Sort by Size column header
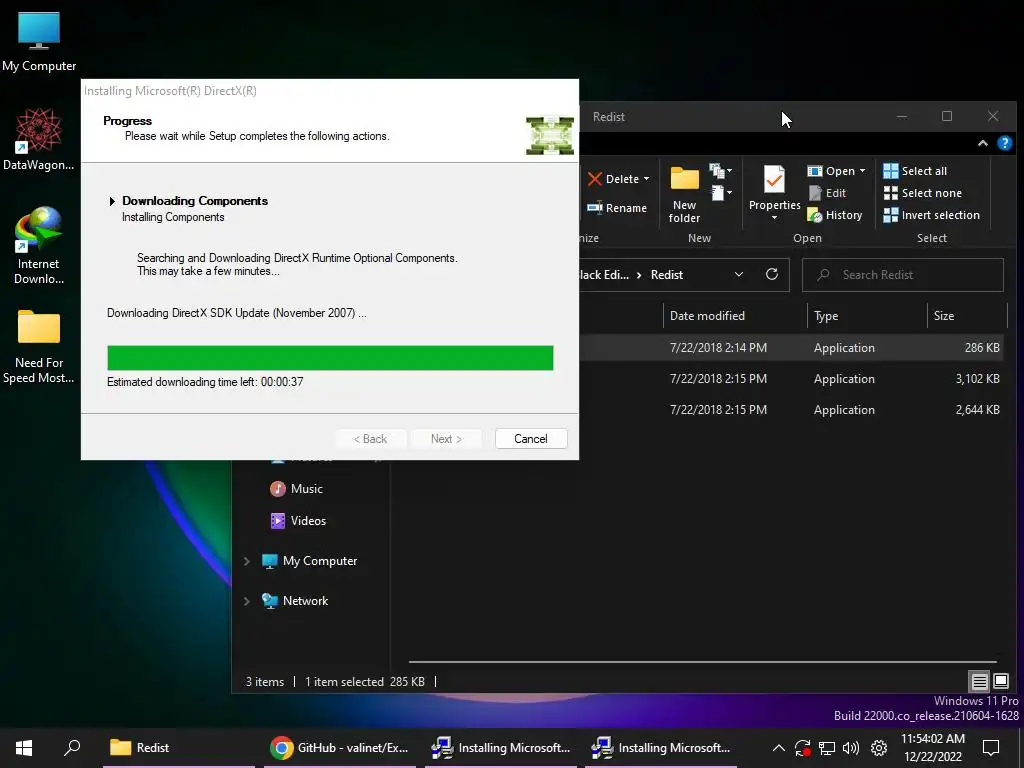The width and height of the screenshot is (1024, 768). coord(967,316)
